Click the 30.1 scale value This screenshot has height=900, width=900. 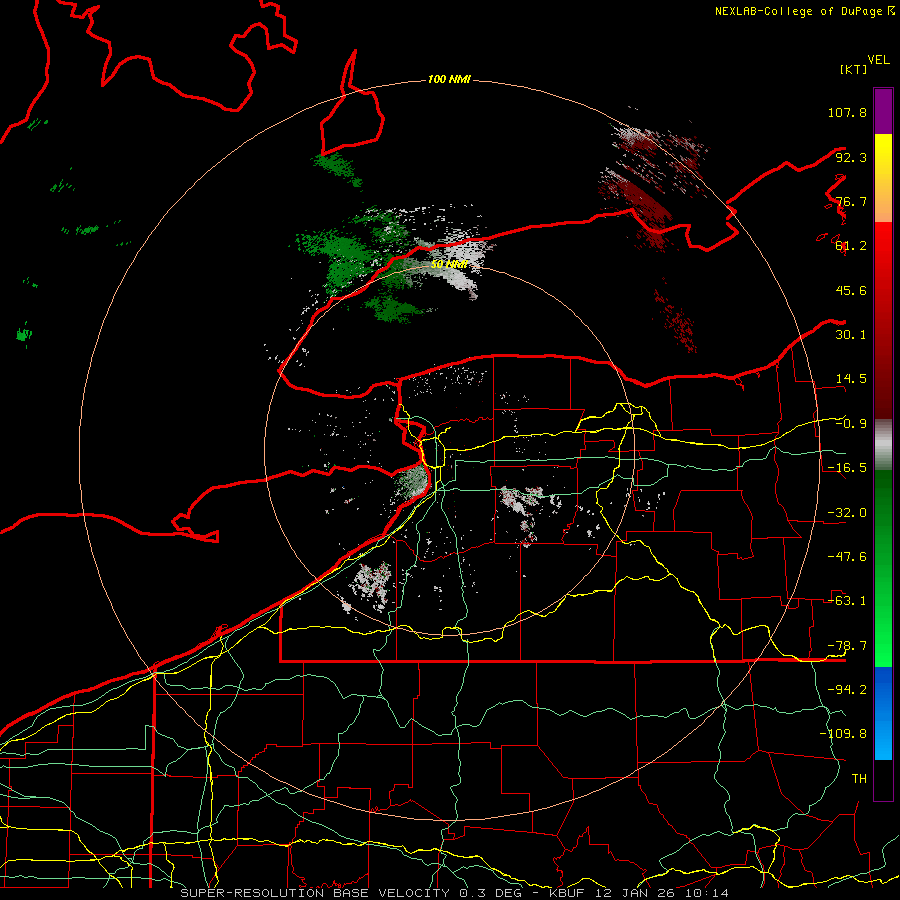[851, 335]
